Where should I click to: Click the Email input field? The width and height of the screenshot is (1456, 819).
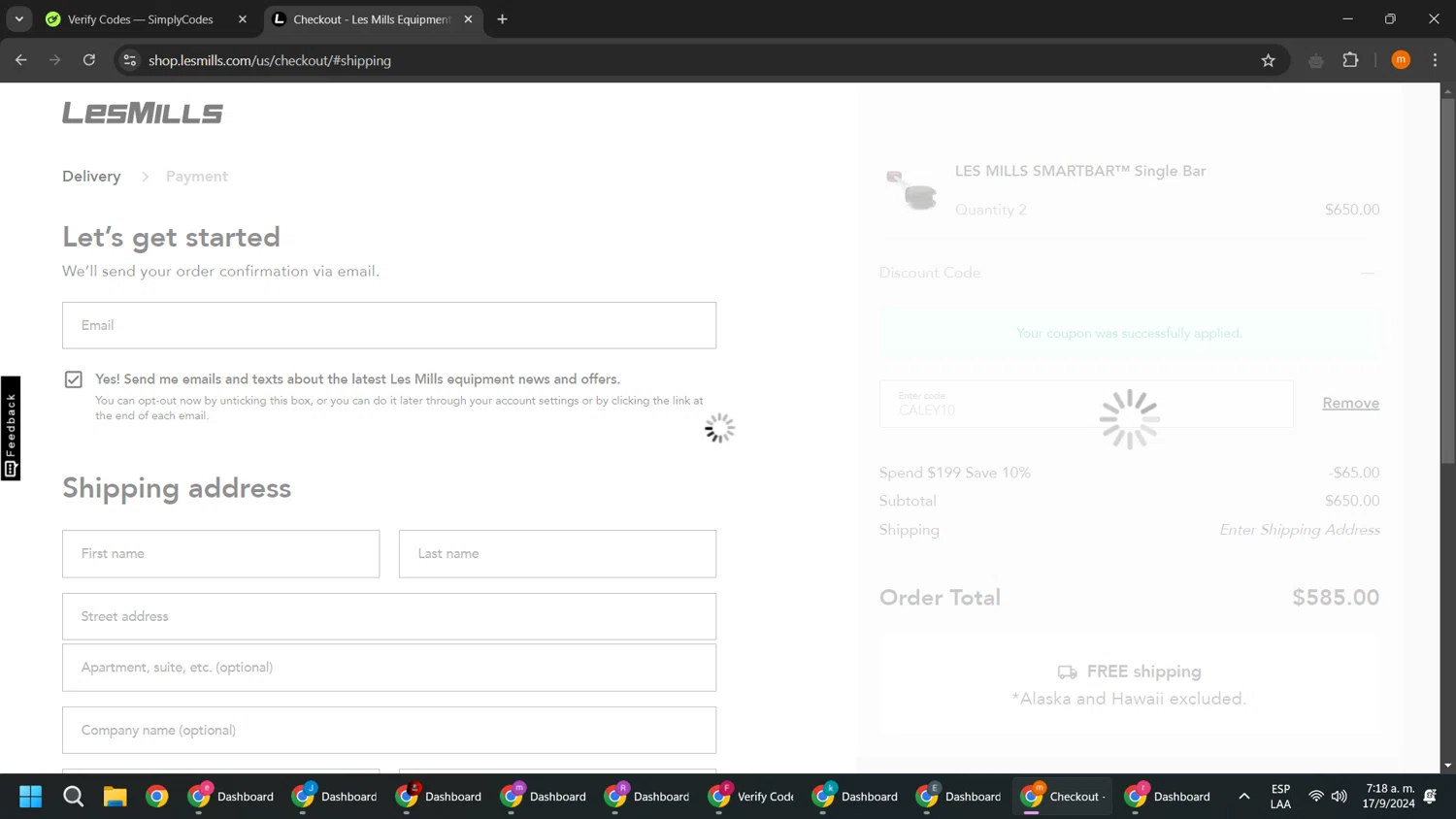(x=389, y=325)
